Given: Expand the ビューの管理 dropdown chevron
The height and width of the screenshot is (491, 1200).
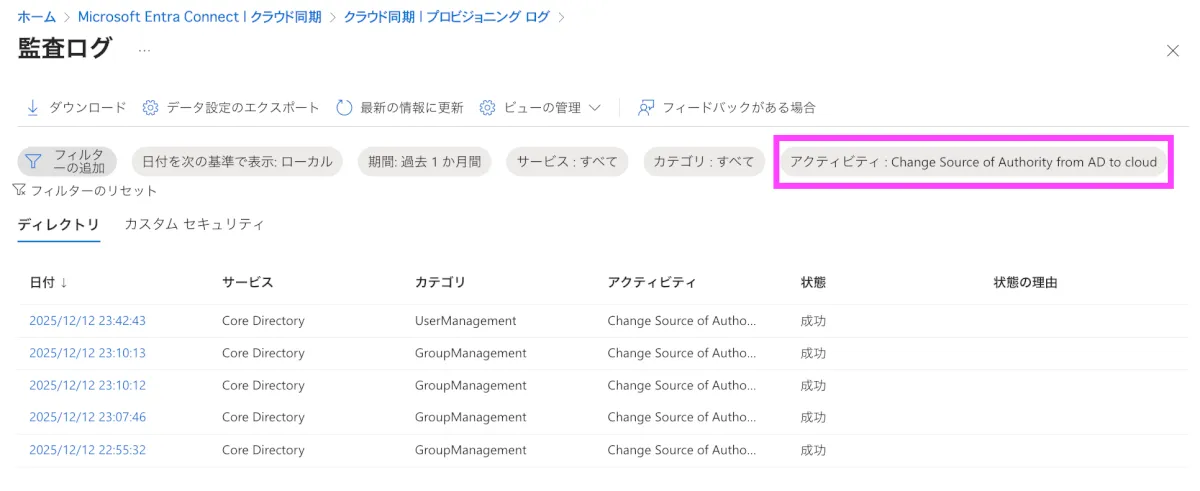Looking at the screenshot, I should coord(595,108).
